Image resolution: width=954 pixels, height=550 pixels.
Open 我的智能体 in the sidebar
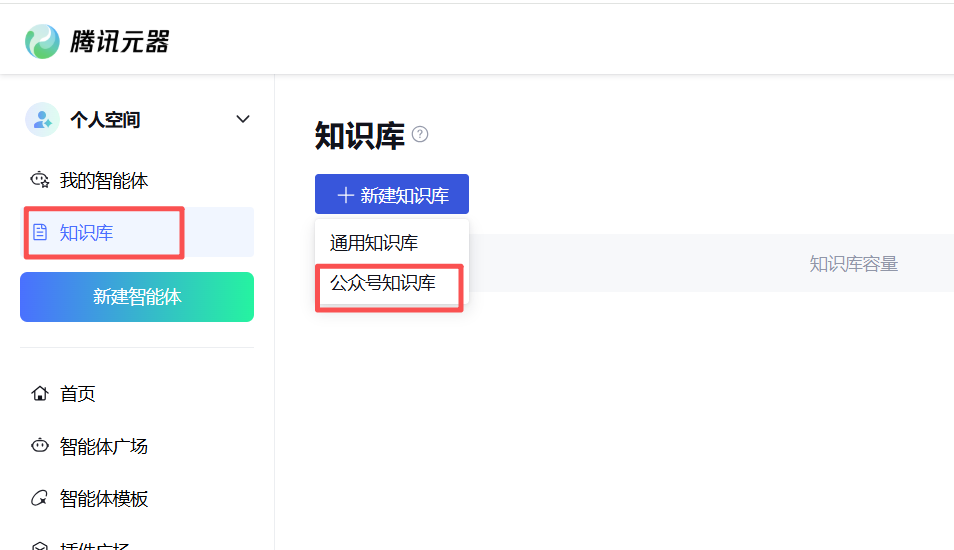click(x=104, y=181)
